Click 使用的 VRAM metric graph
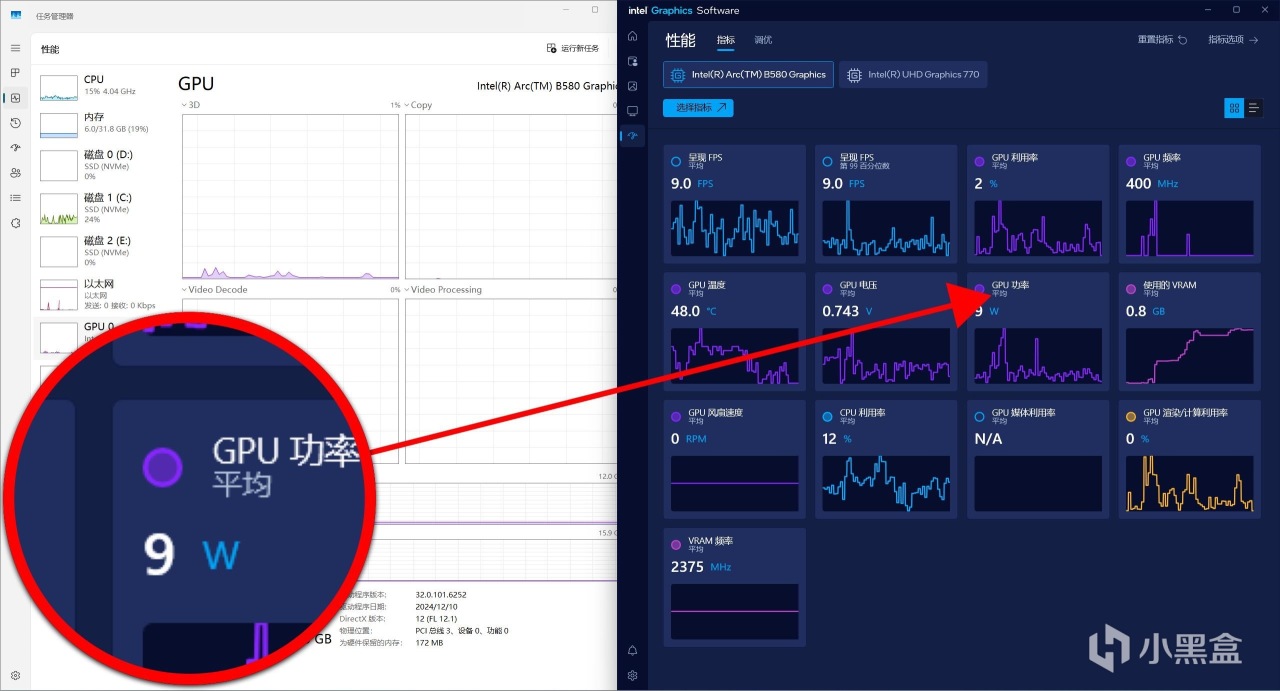1280x691 pixels. pos(1190,356)
